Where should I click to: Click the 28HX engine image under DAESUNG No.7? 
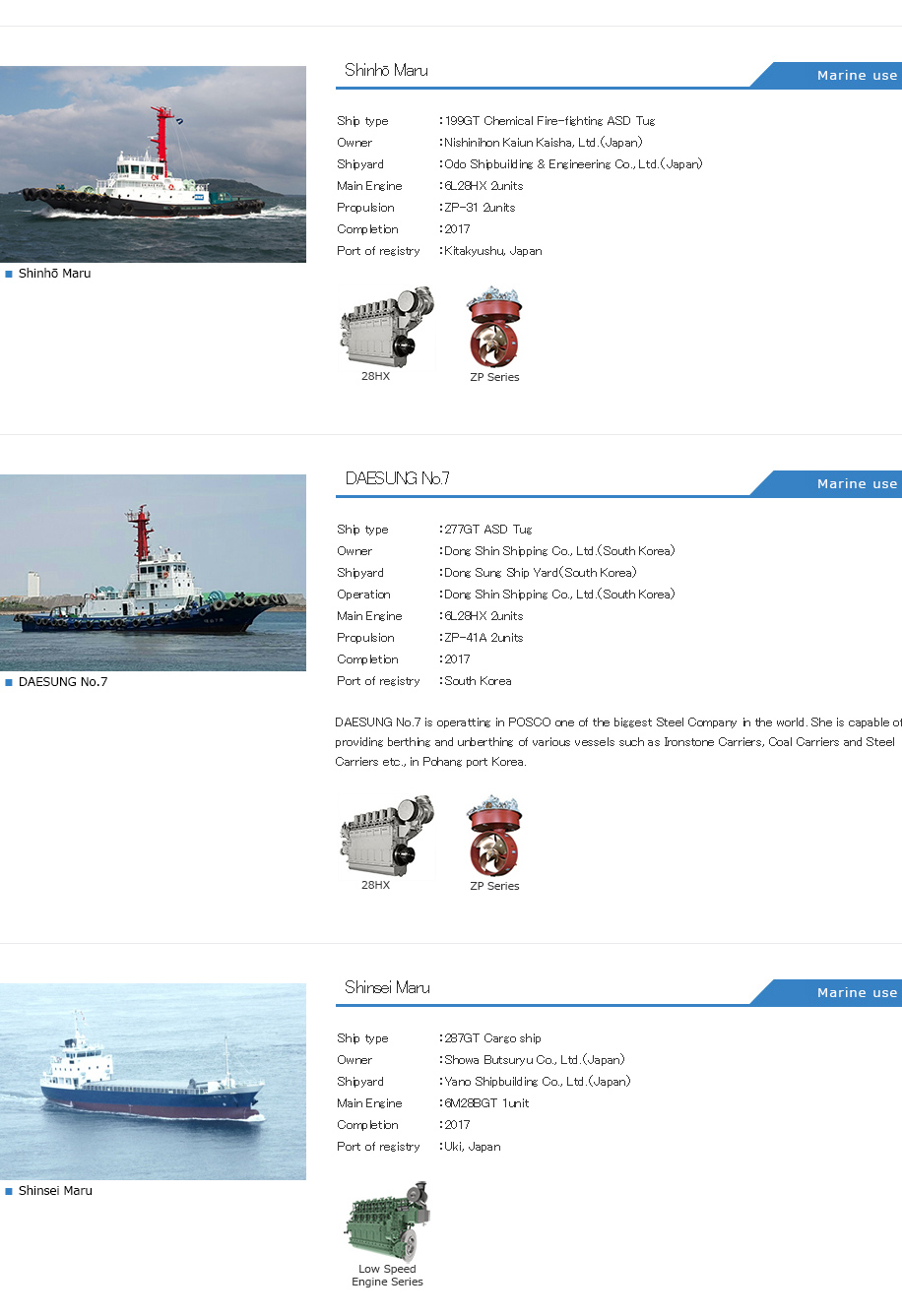point(387,837)
